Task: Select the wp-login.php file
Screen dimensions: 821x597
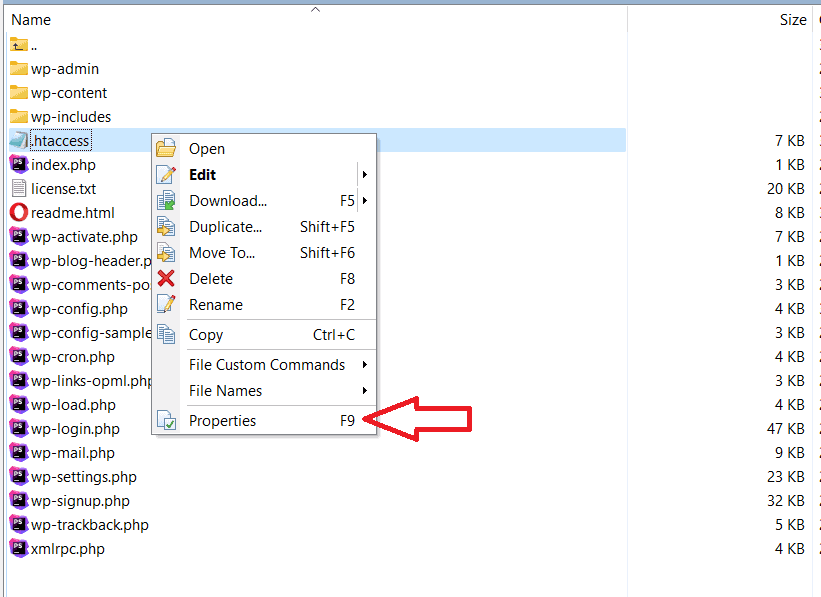Action: pyautogui.click(x=75, y=429)
